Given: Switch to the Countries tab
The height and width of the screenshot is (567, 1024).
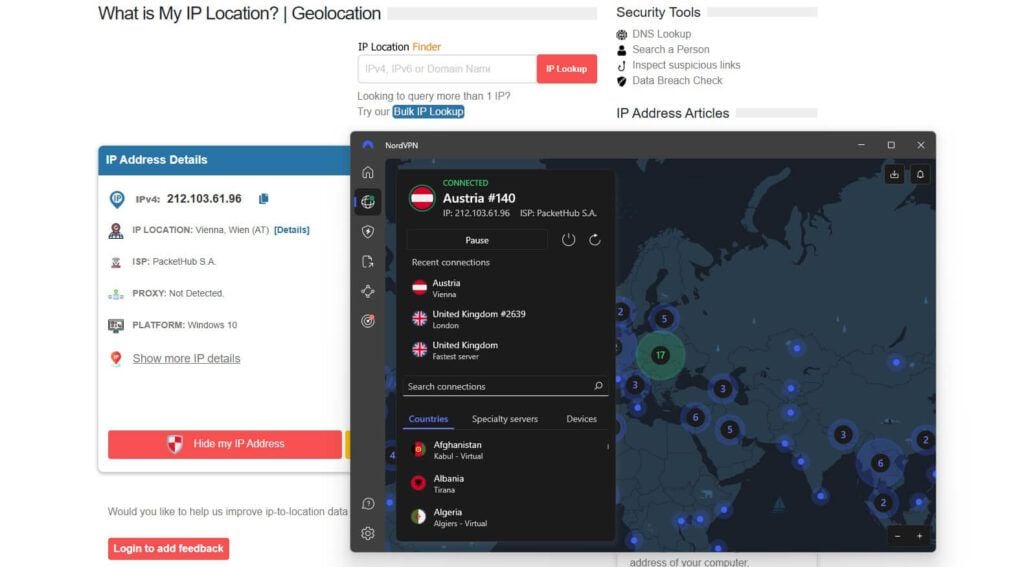Looking at the screenshot, I should coord(428,419).
